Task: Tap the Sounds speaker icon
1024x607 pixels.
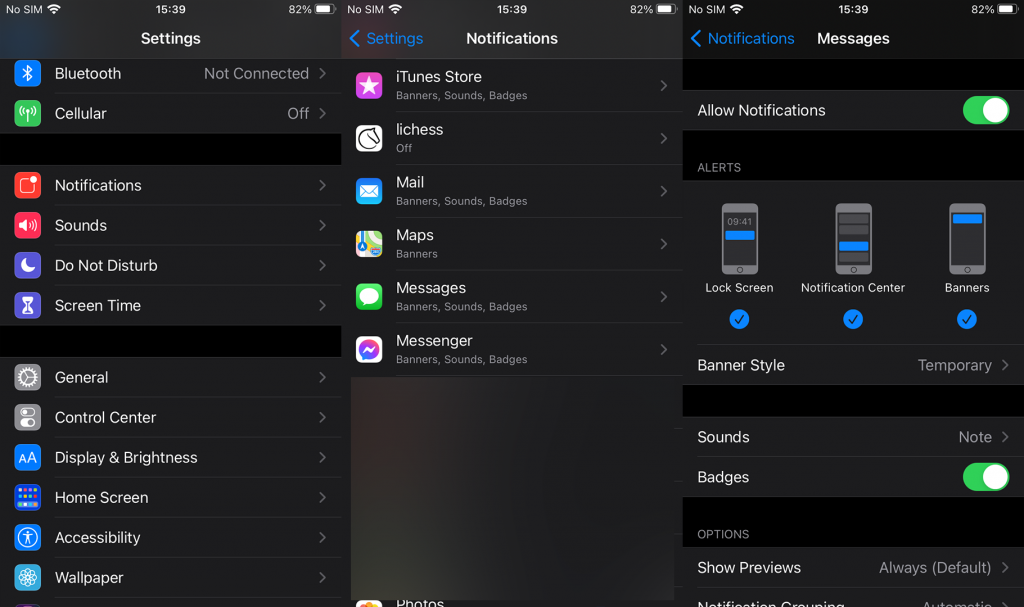Action: coord(27,225)
